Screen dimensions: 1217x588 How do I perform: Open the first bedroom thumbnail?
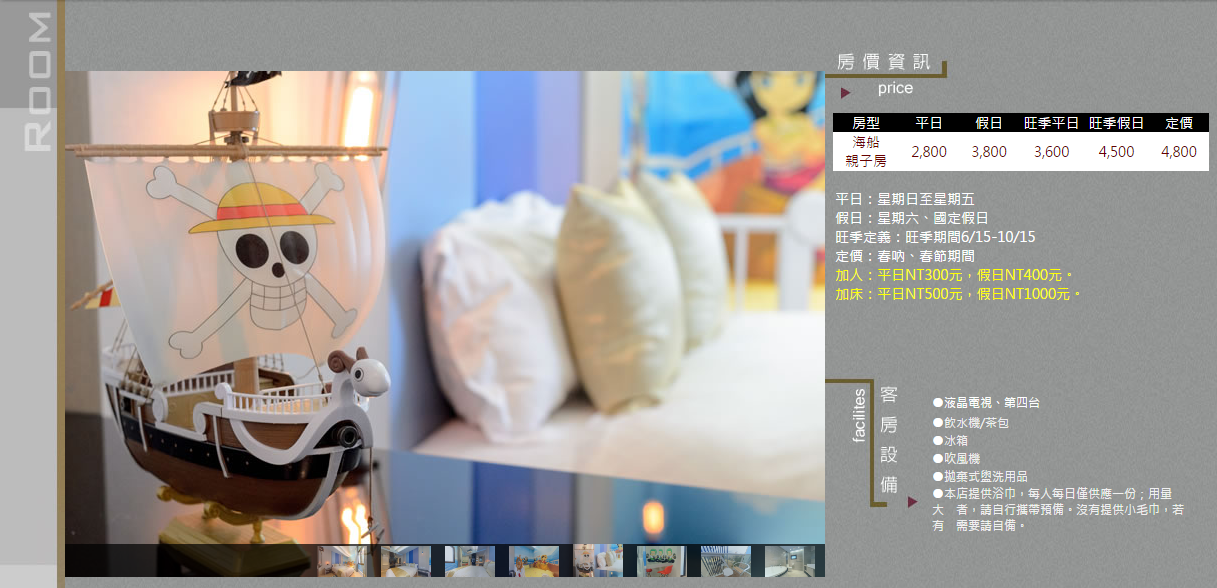[341, 561]
